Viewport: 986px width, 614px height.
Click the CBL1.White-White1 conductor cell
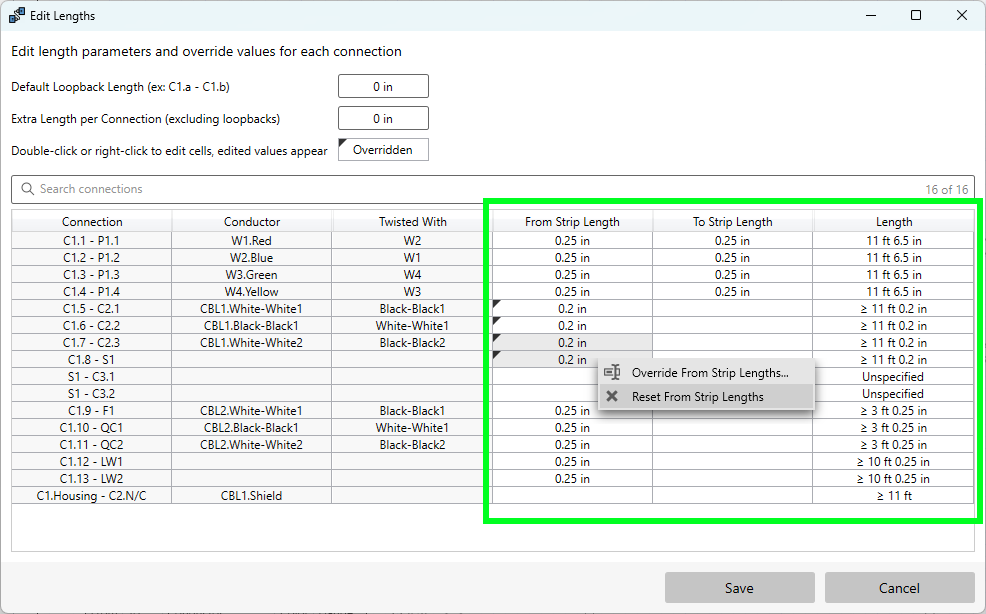pos(252,308)
